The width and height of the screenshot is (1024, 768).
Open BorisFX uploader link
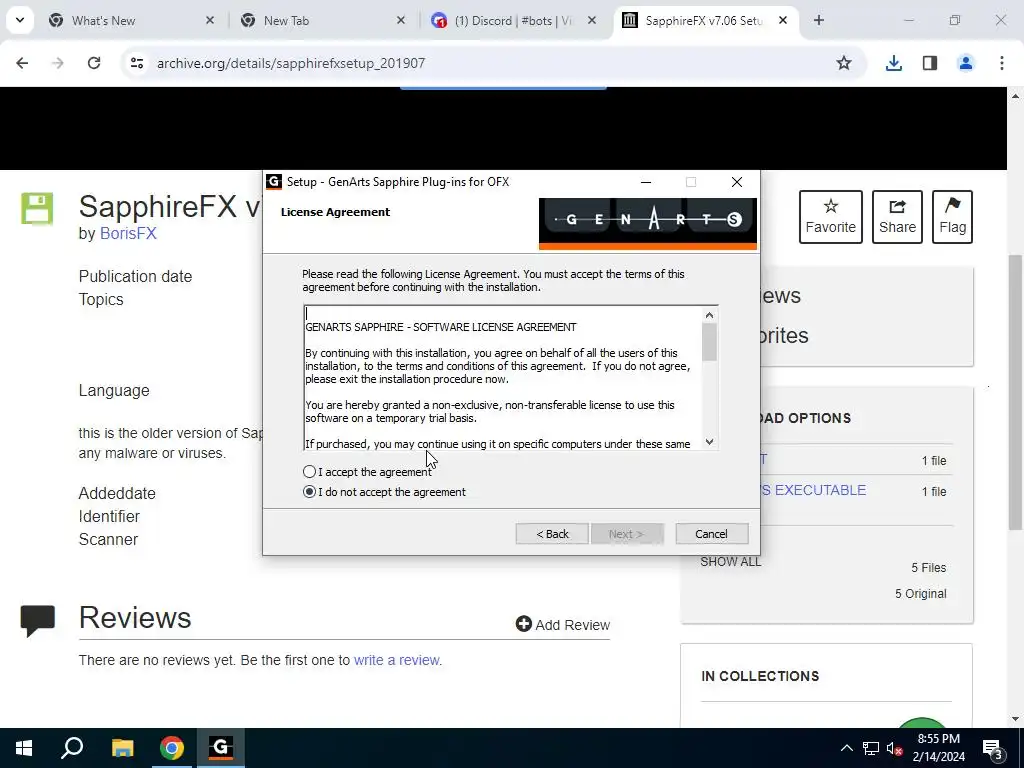(128, 234)
